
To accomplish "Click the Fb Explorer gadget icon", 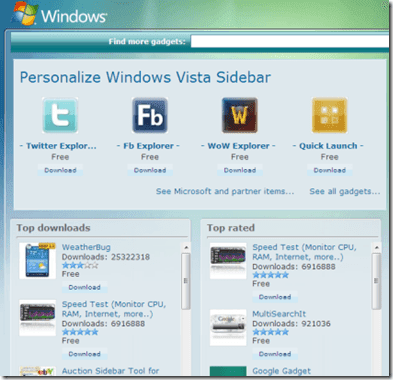I will 150,115.
